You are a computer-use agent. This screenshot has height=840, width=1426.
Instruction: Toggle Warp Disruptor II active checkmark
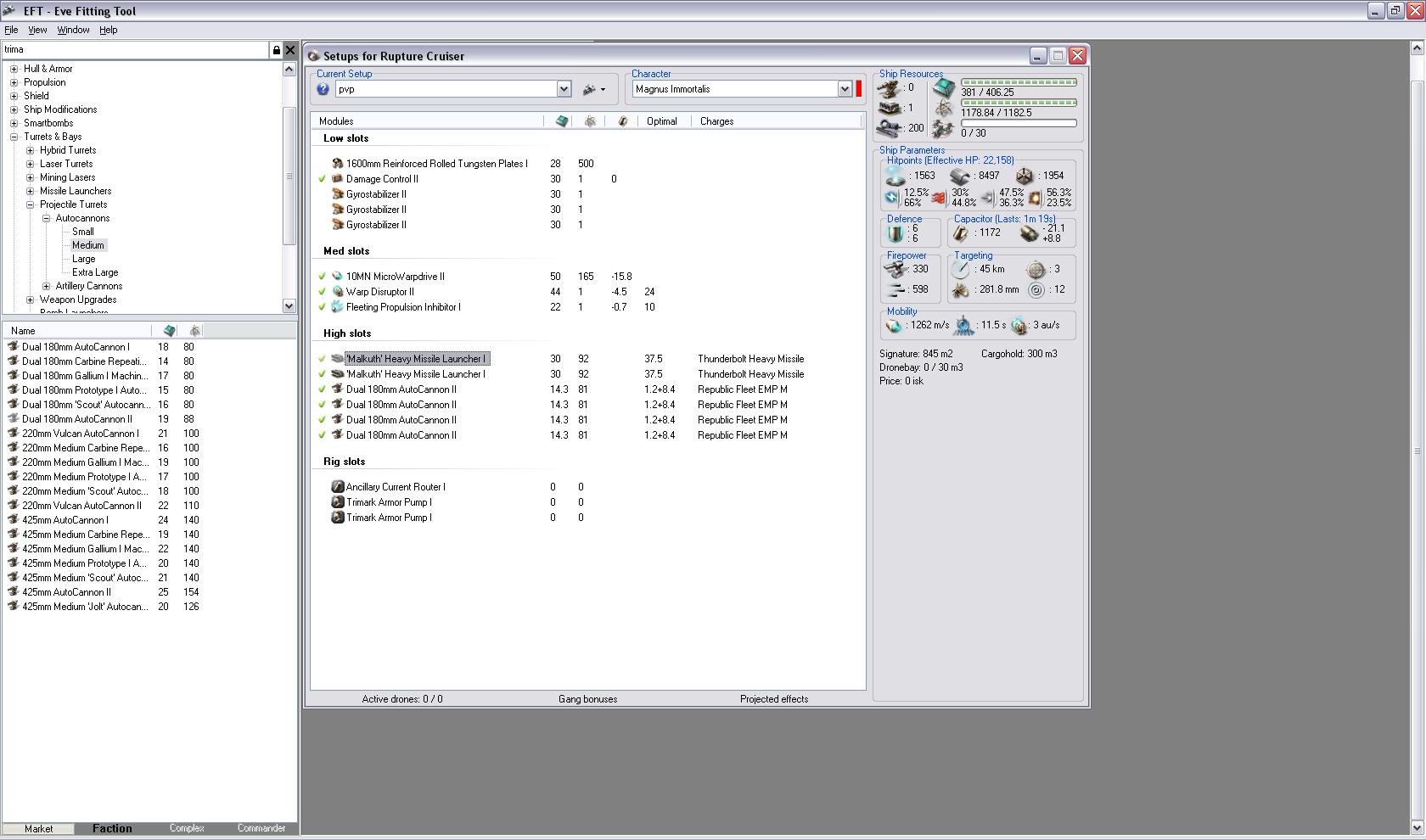(x=323, y=292)
